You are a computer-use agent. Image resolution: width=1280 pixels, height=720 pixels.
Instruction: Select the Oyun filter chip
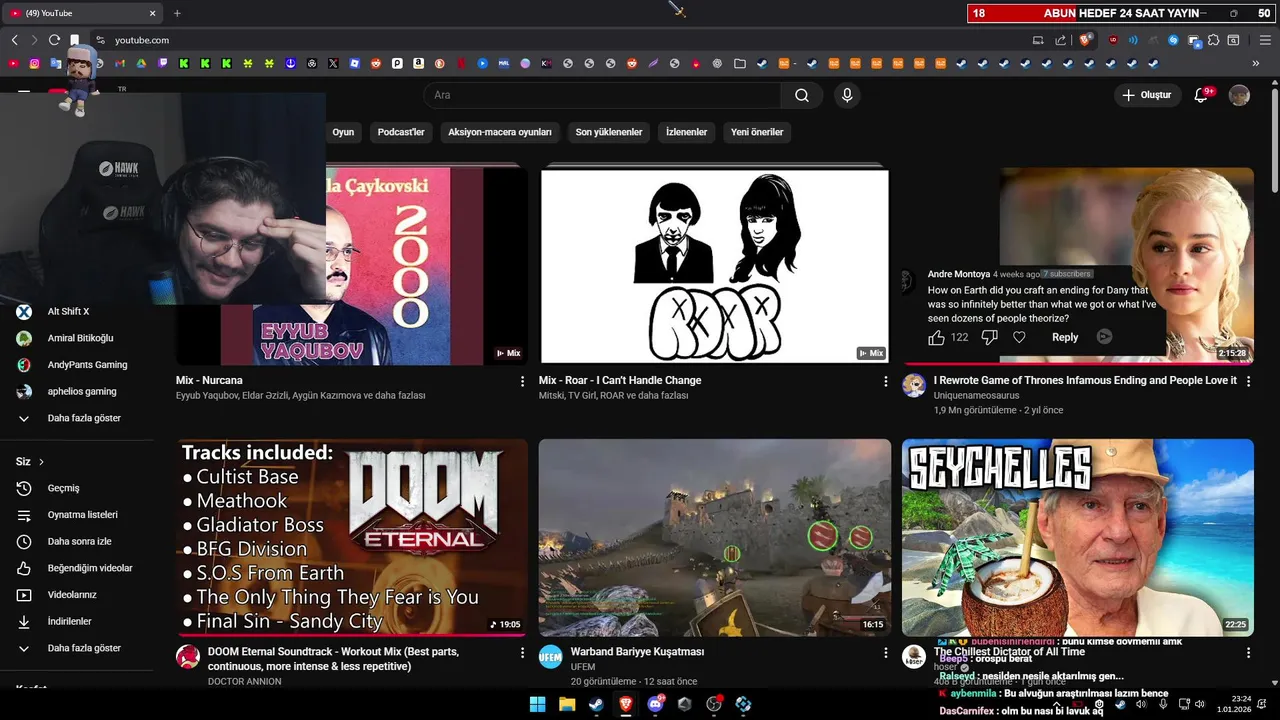[343, 132]
